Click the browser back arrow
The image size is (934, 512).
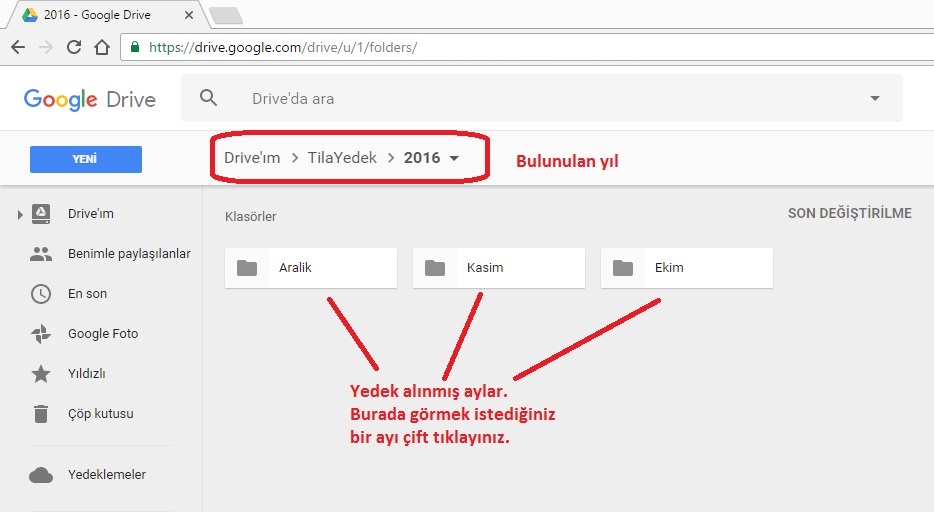click(x=18, y=47)
